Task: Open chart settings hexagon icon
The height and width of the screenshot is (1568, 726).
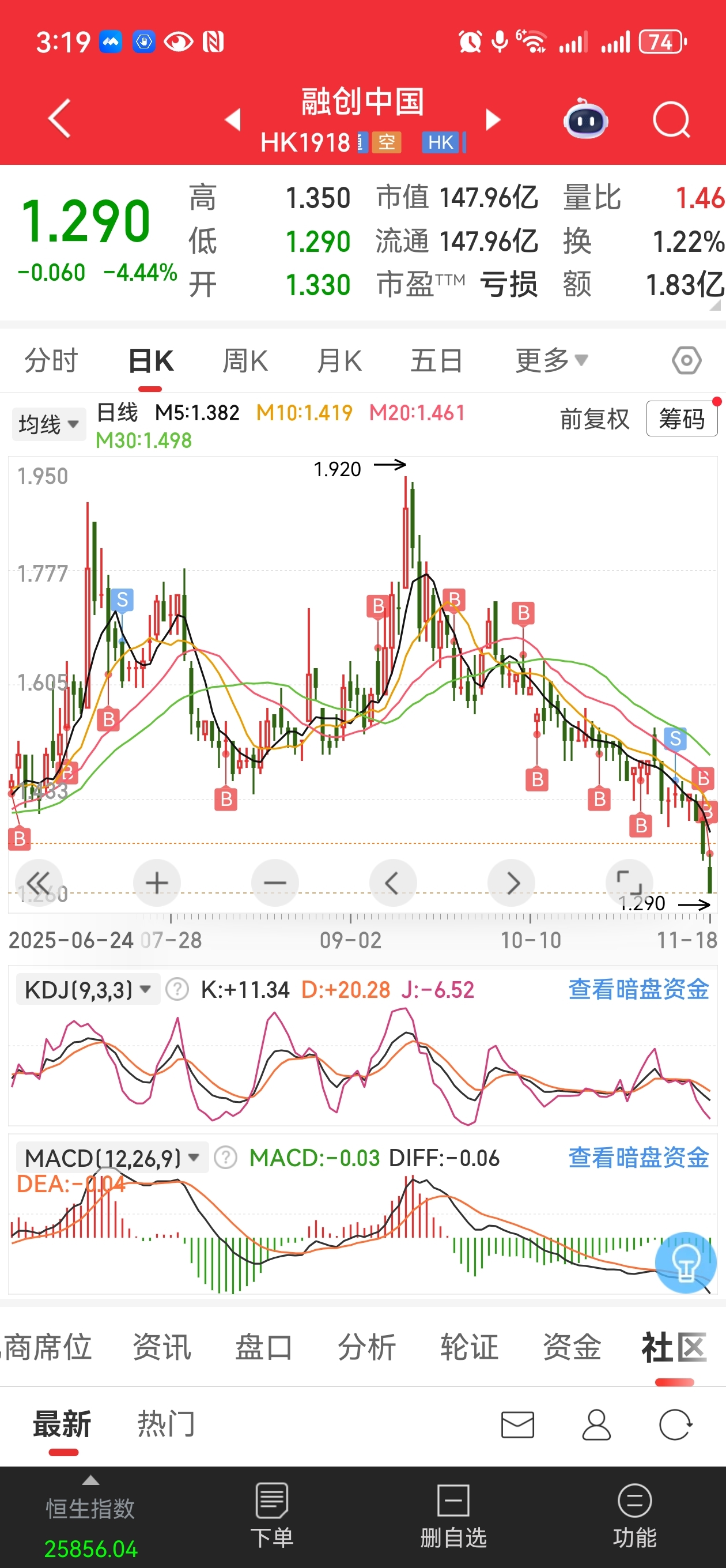Action: [x=686, y=360]
